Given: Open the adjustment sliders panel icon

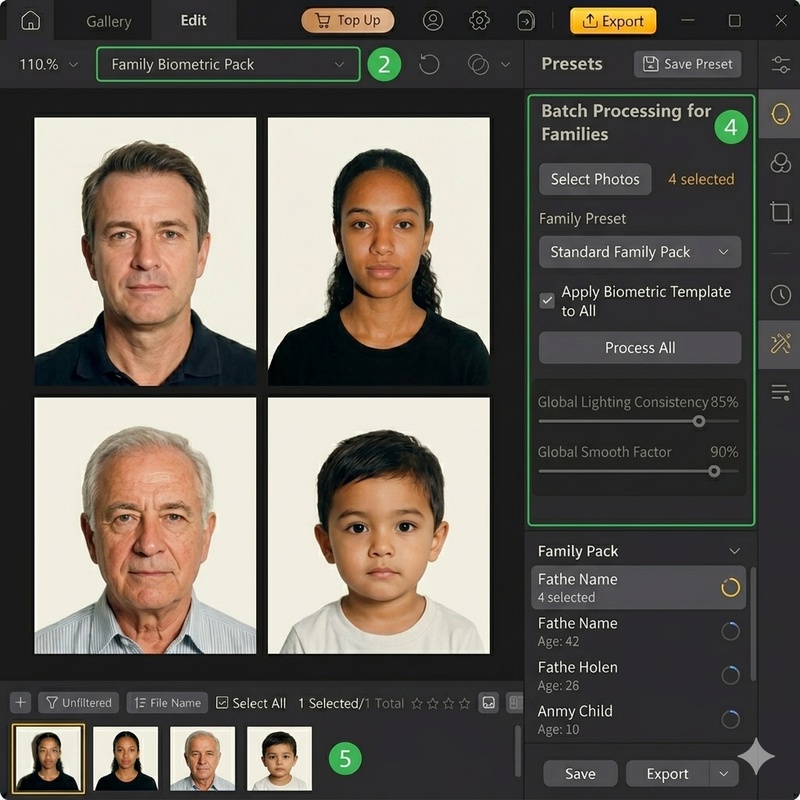Looking at the screenshot, I should [780, 64].
